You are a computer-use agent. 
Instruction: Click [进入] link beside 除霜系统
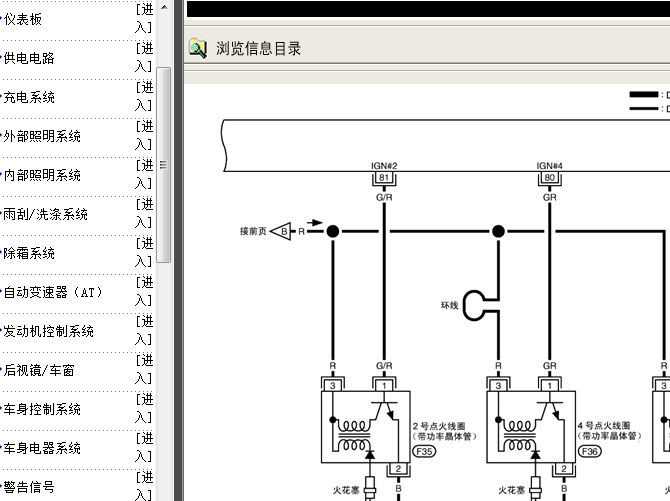(x=144, y=252)
